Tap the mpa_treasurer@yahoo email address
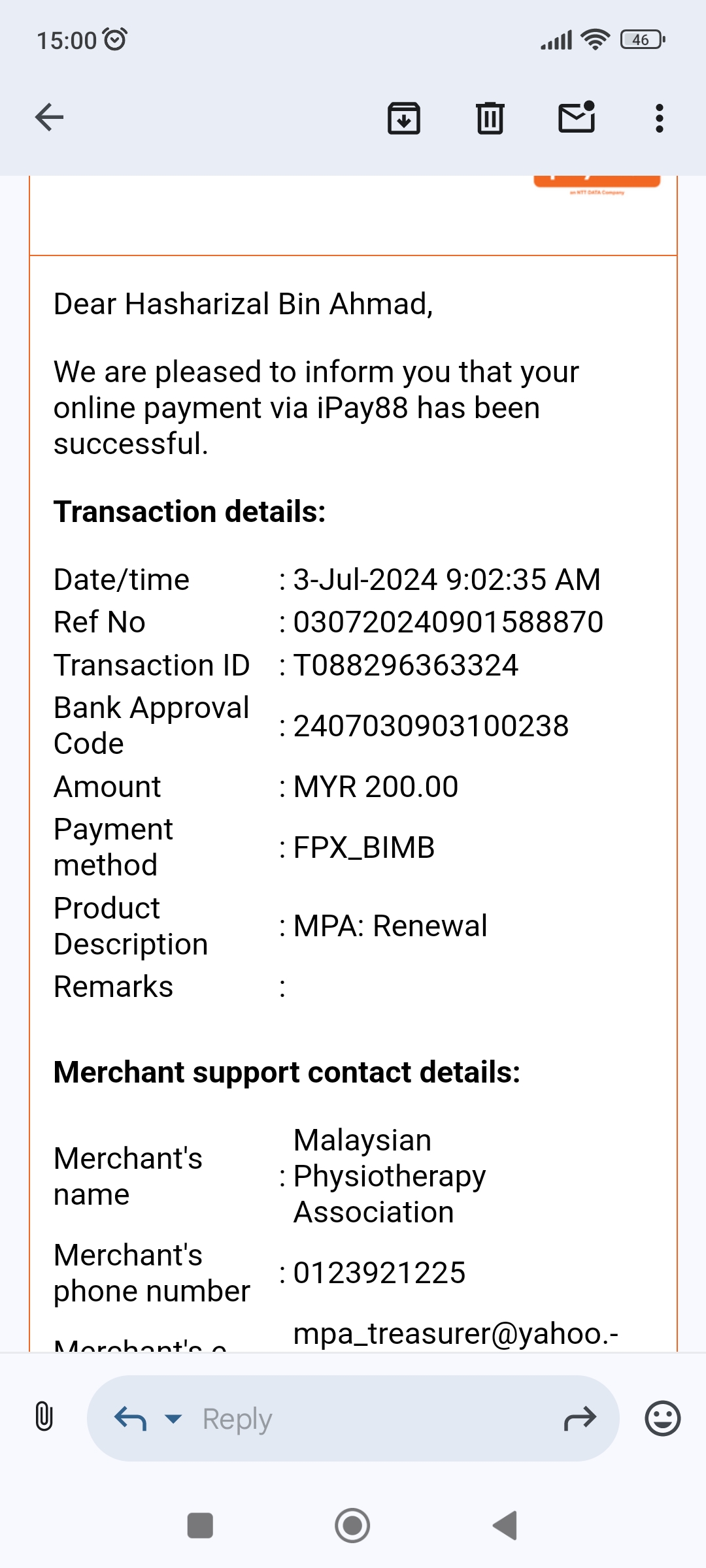 click(455, 1333)
